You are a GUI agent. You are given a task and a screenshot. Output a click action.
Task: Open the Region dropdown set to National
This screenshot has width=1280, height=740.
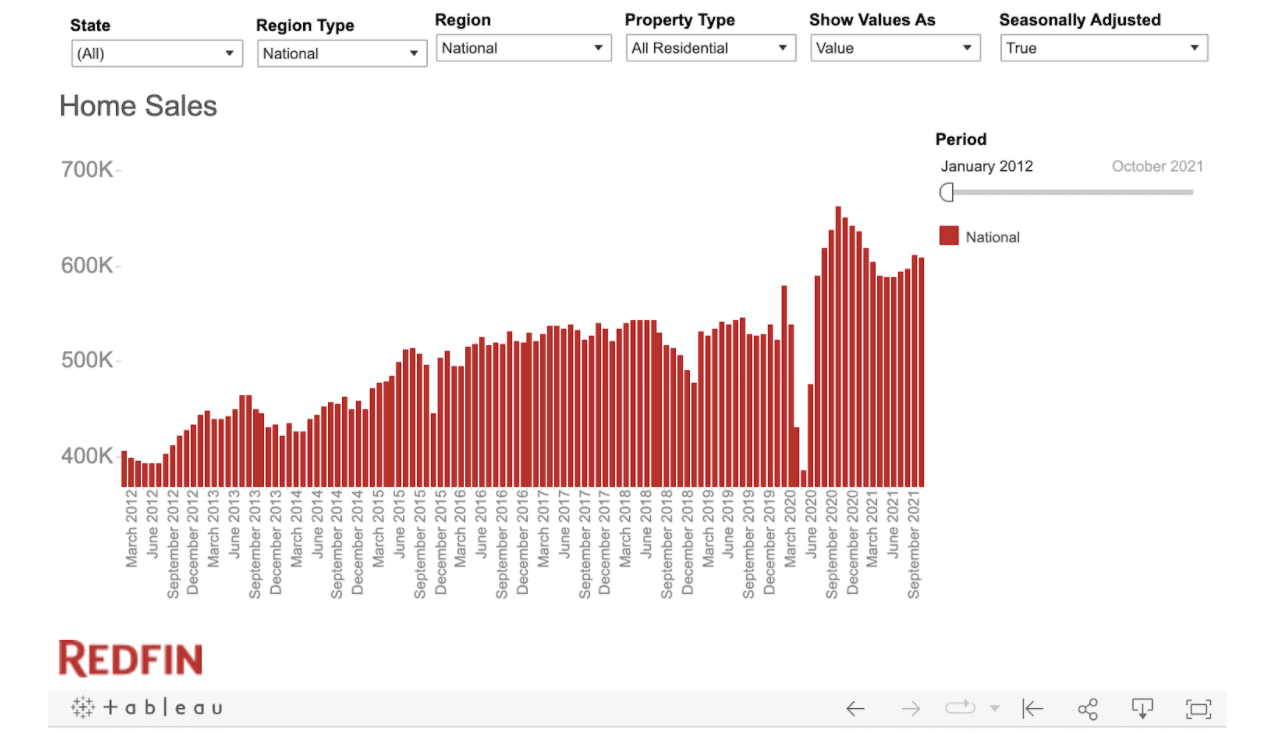[x=523, y=48]
